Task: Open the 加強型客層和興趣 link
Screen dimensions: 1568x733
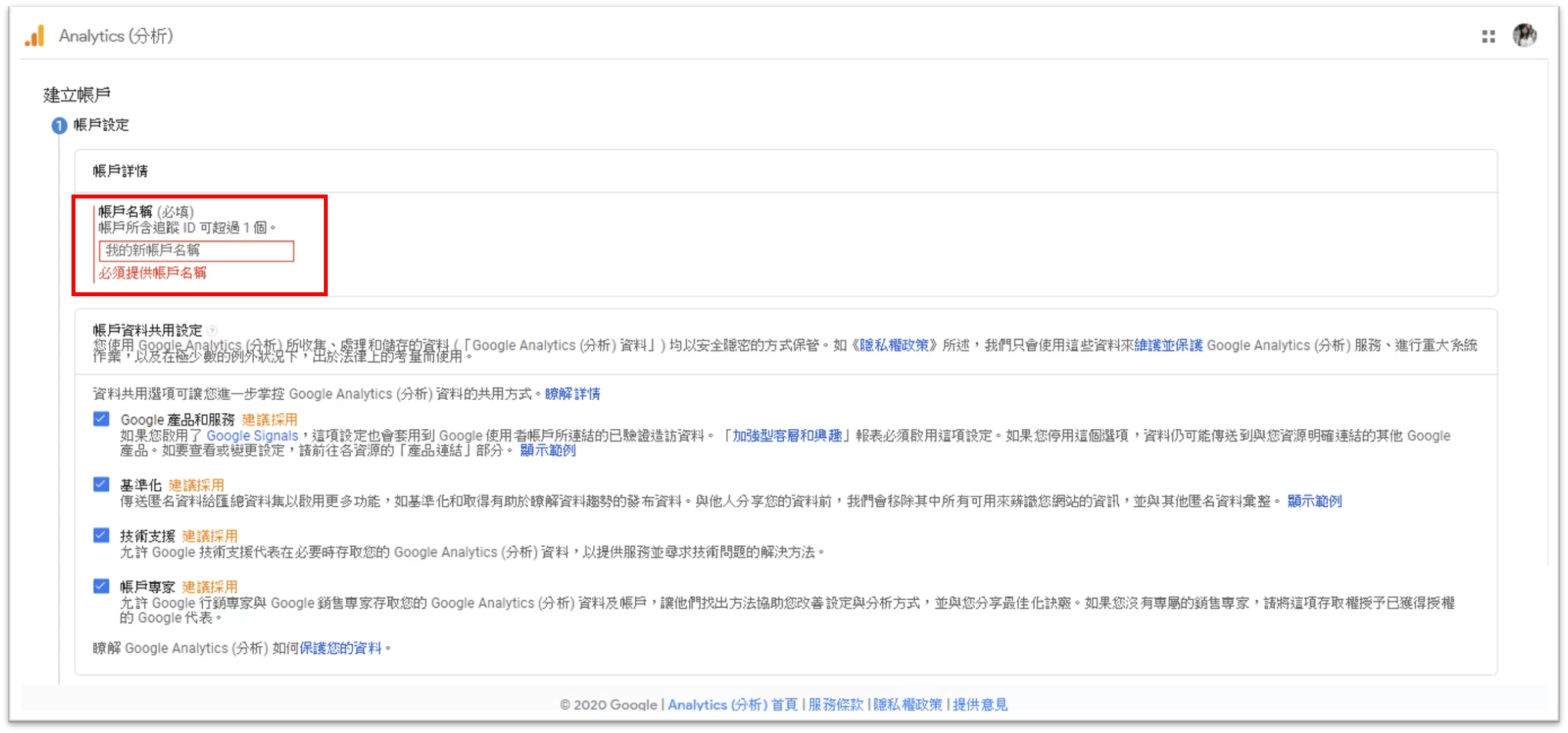Action: (787, 435)
